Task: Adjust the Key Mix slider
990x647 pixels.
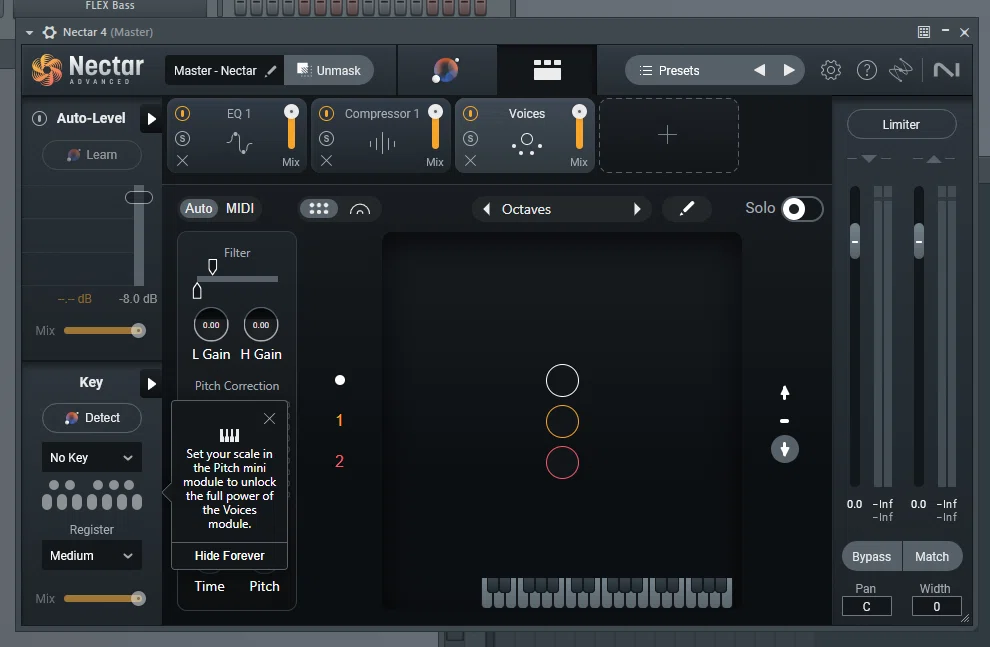Action: pos(105,598)
